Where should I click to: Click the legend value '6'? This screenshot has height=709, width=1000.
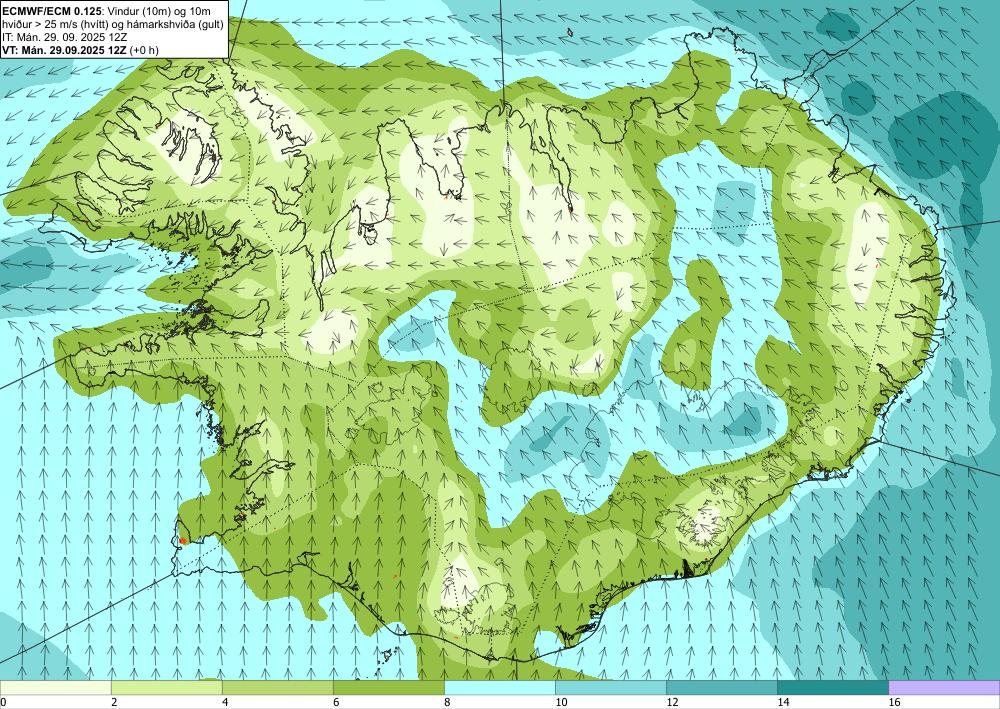(x=335, y=702)
